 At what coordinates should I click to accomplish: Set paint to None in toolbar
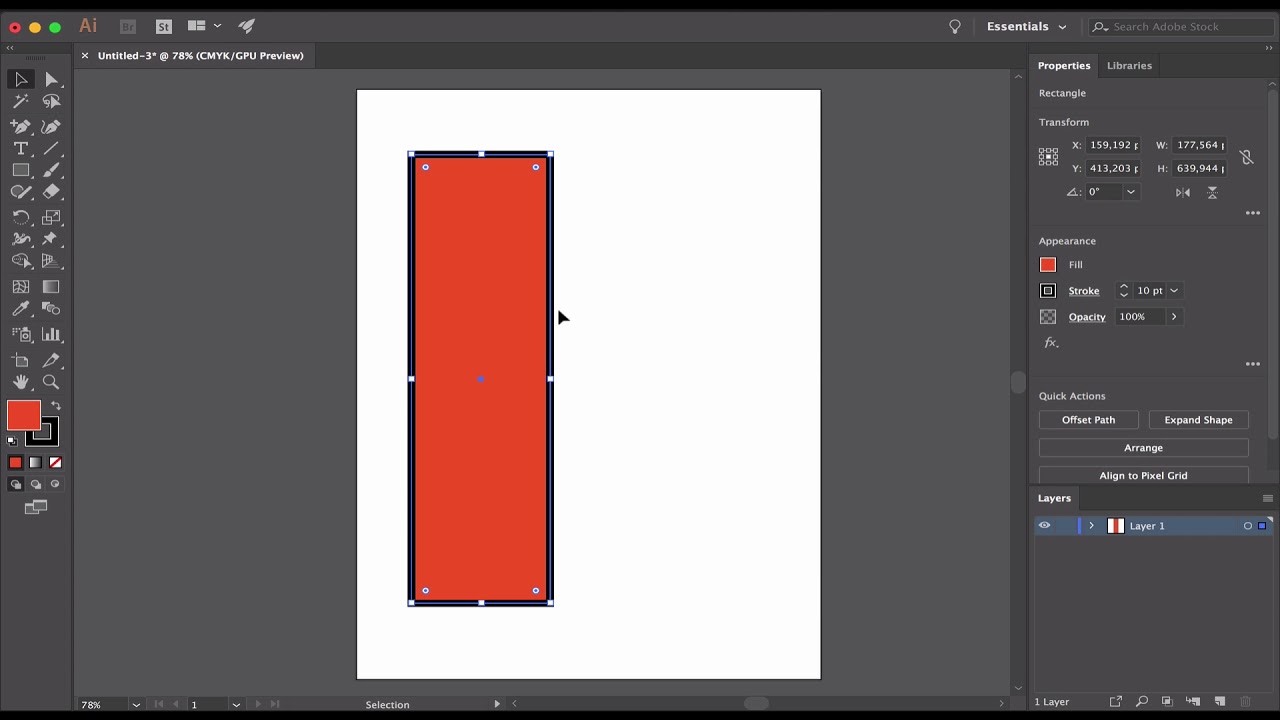[x=55, y=462]
